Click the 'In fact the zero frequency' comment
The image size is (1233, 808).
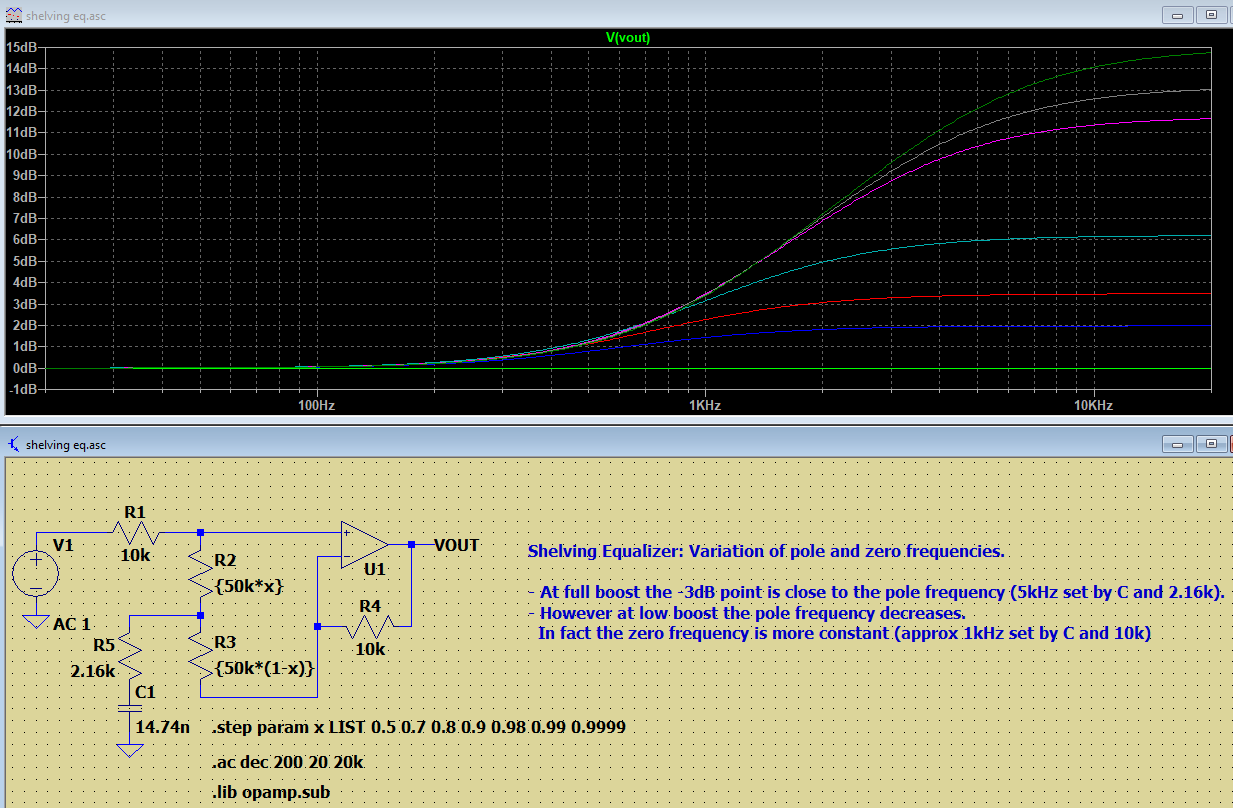click(x=844, y=633)
